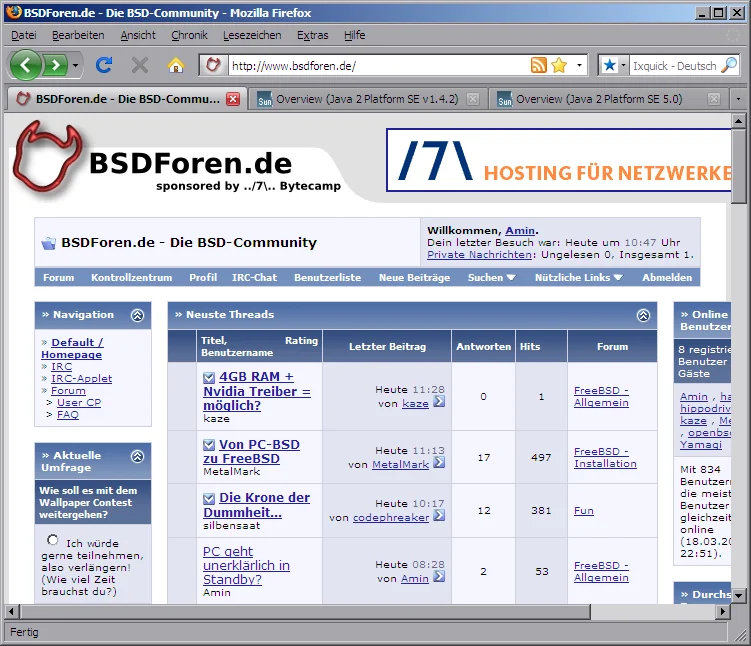Click the thread icon next to Die Krone der Dummheit

click(209, 499)
